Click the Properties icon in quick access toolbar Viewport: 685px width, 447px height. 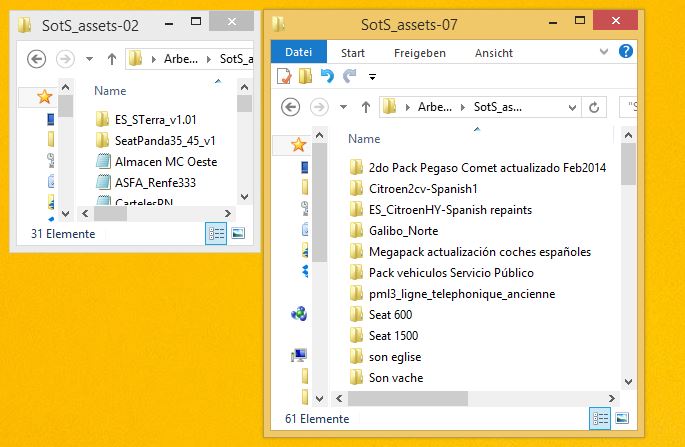tap(285, 76)
